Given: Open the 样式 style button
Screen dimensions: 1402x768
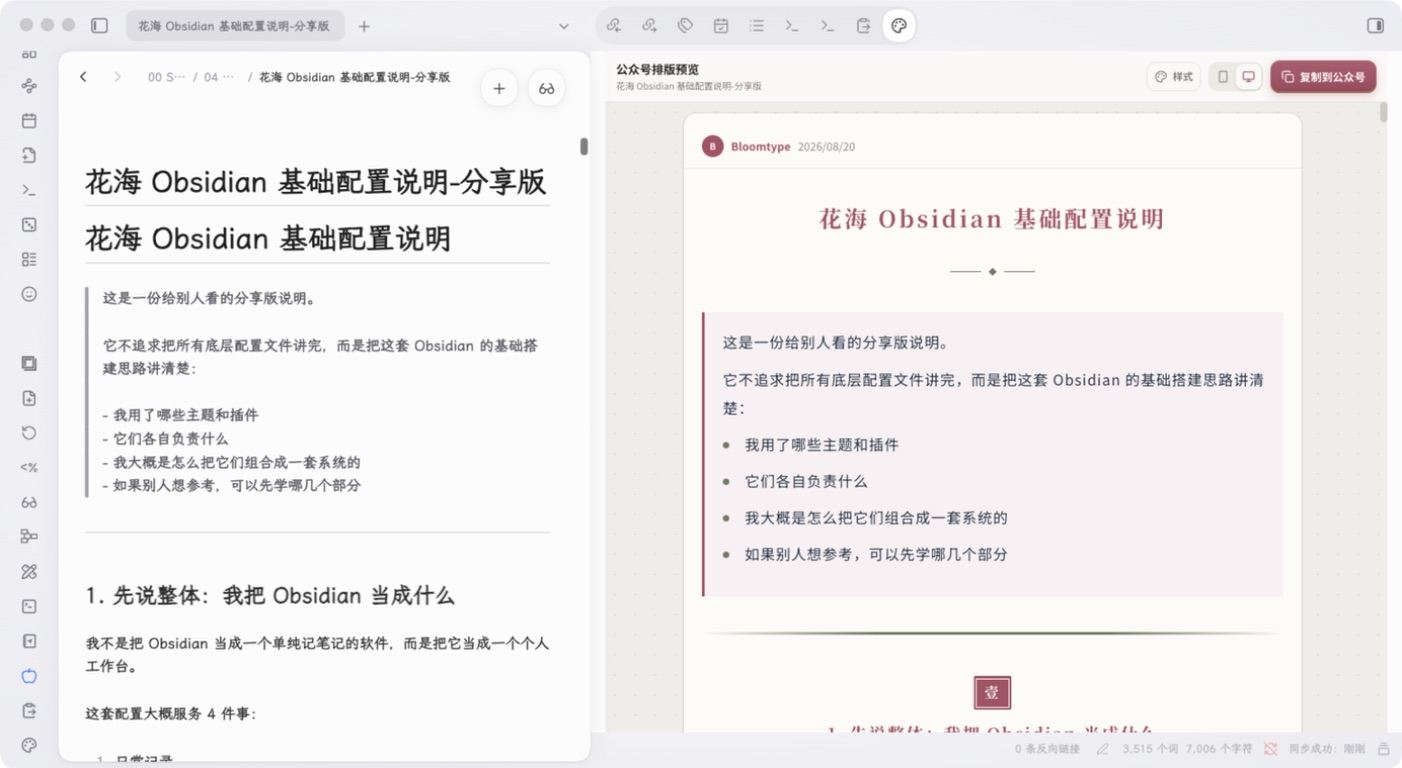Looking at the screenshot, I should tap(1174, 77).
